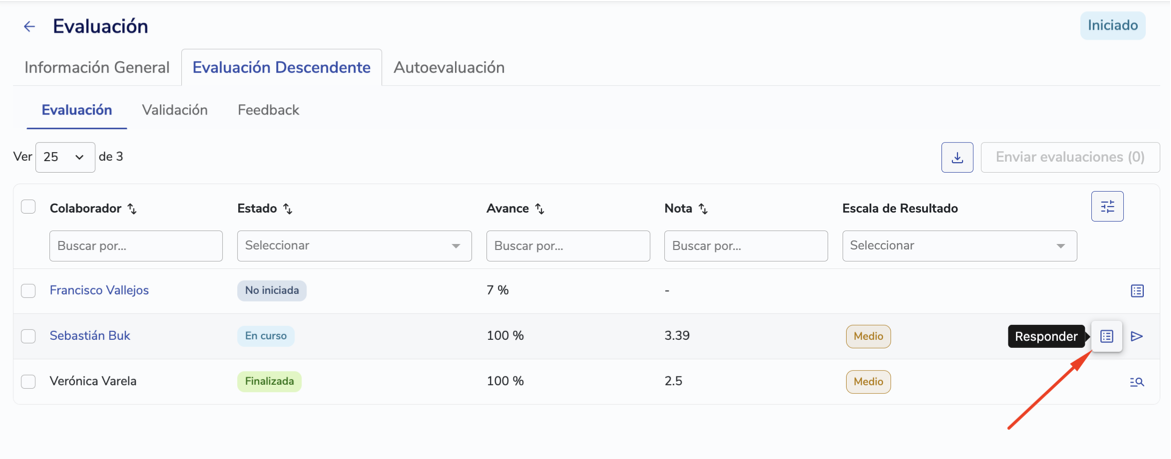Check the Francisco Vallejos row checkbox

(x=28, y=291)
